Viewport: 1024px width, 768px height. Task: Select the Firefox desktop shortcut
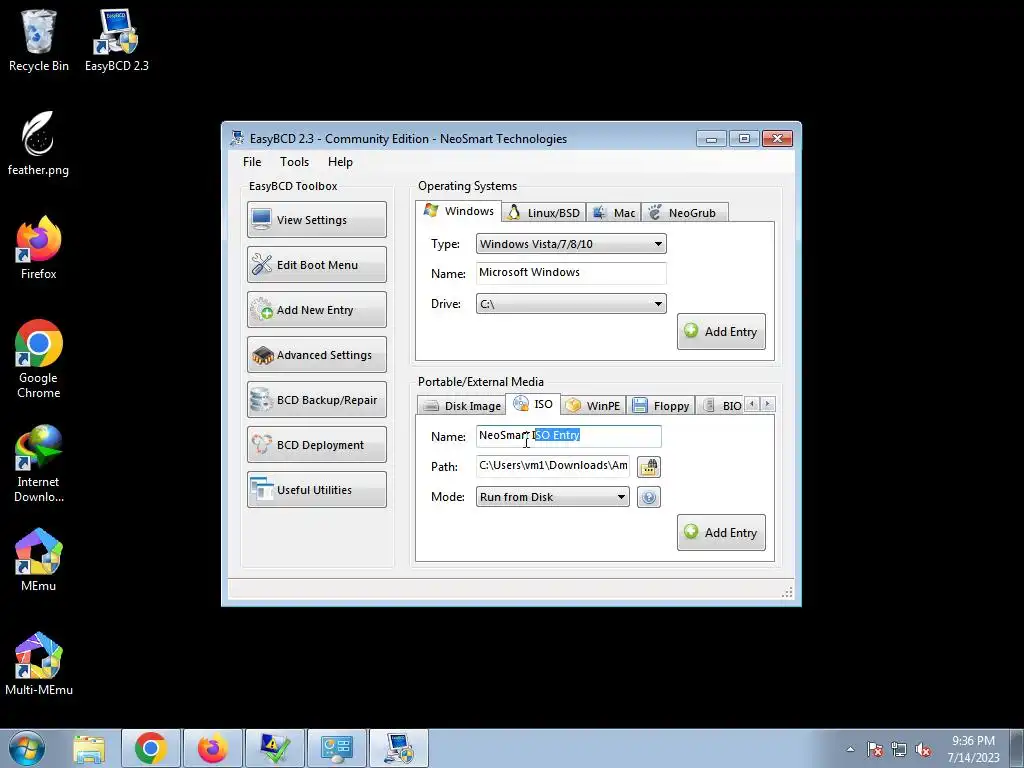(x=38, y=248)
